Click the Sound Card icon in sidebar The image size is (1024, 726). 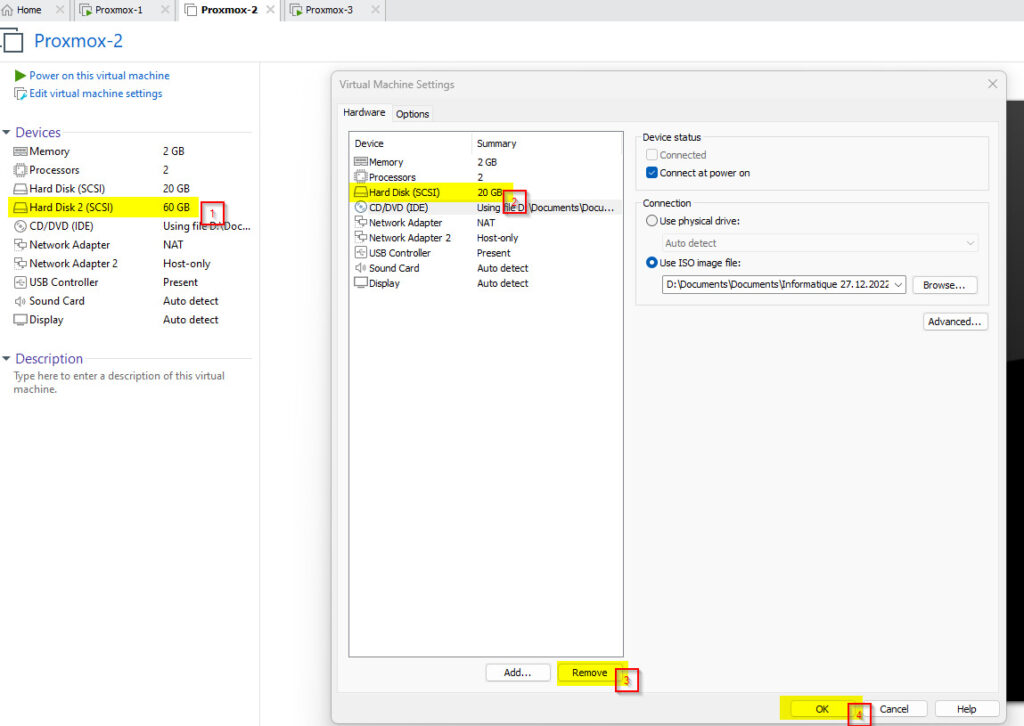[20, 301]
